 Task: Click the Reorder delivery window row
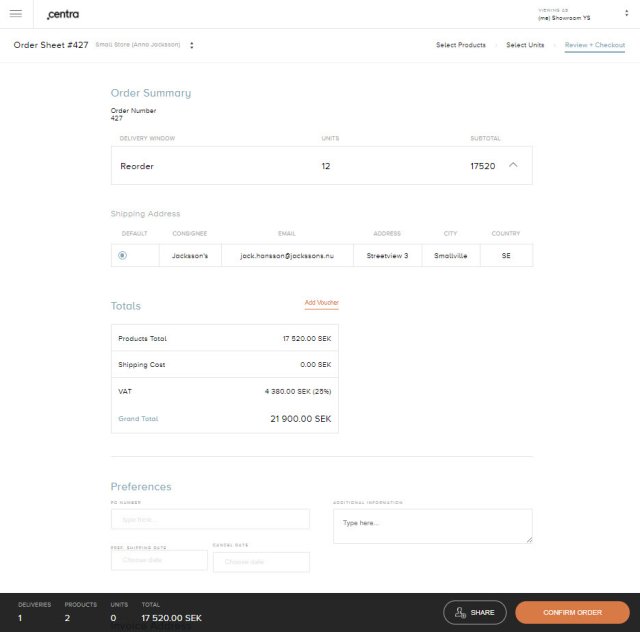[x=320, y=166]
